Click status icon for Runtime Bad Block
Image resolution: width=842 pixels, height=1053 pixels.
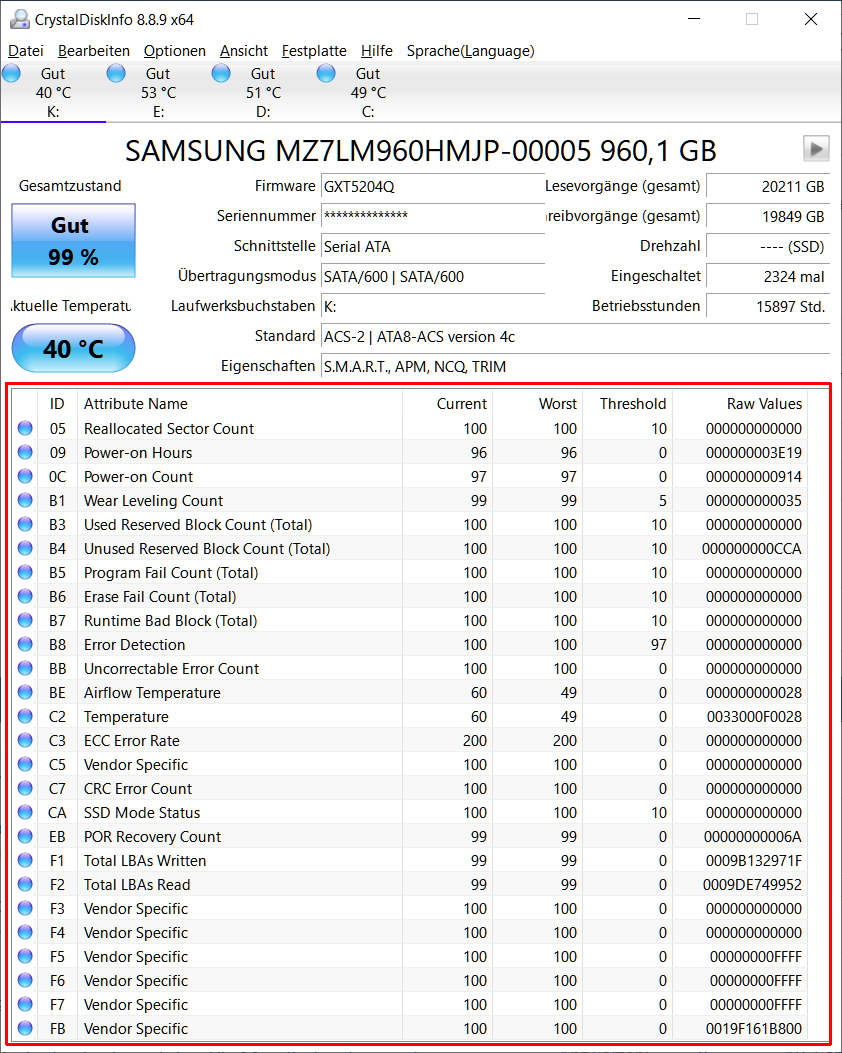point(25,620)
